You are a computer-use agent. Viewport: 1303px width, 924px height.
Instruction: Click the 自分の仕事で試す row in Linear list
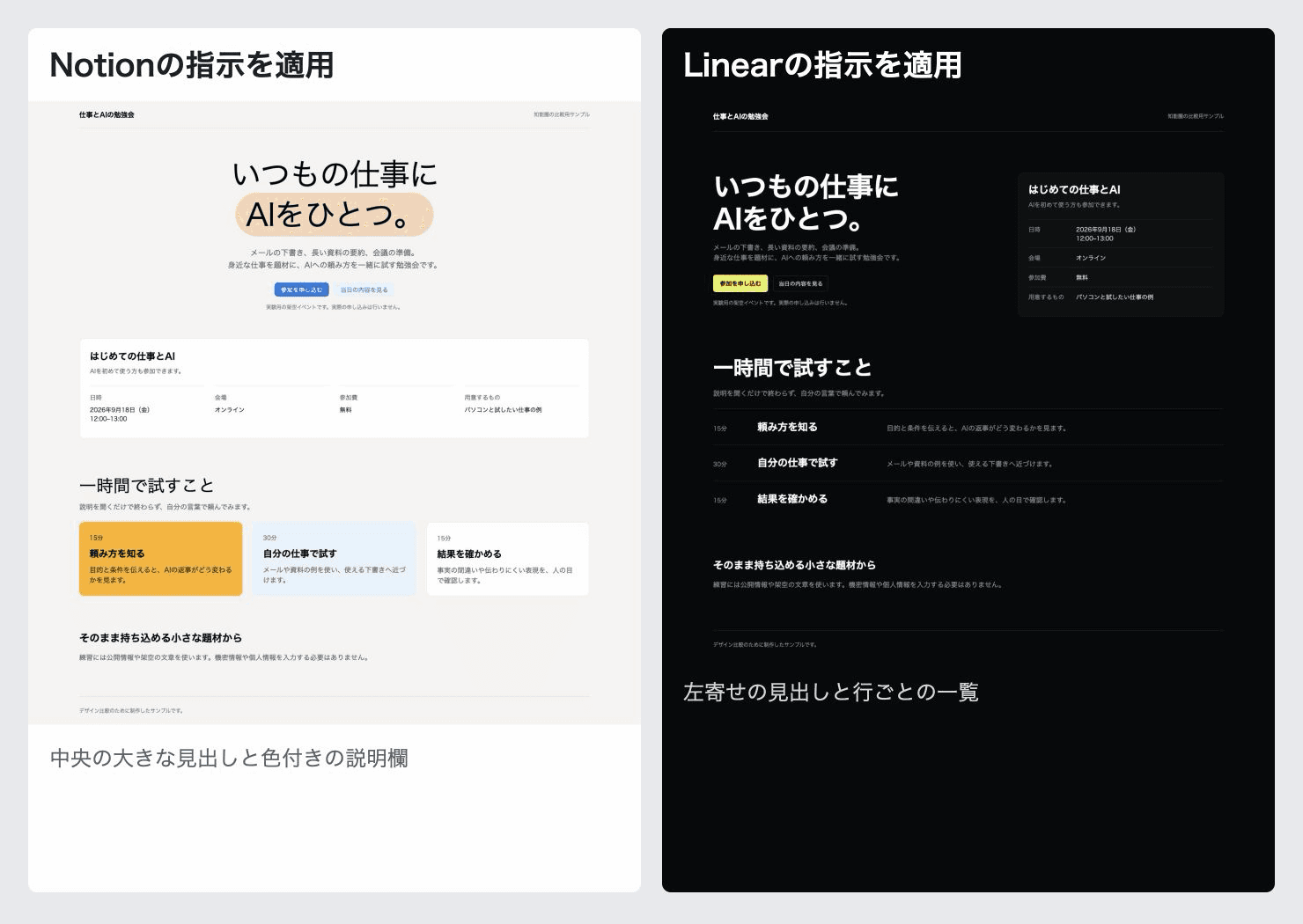(968, 464)
